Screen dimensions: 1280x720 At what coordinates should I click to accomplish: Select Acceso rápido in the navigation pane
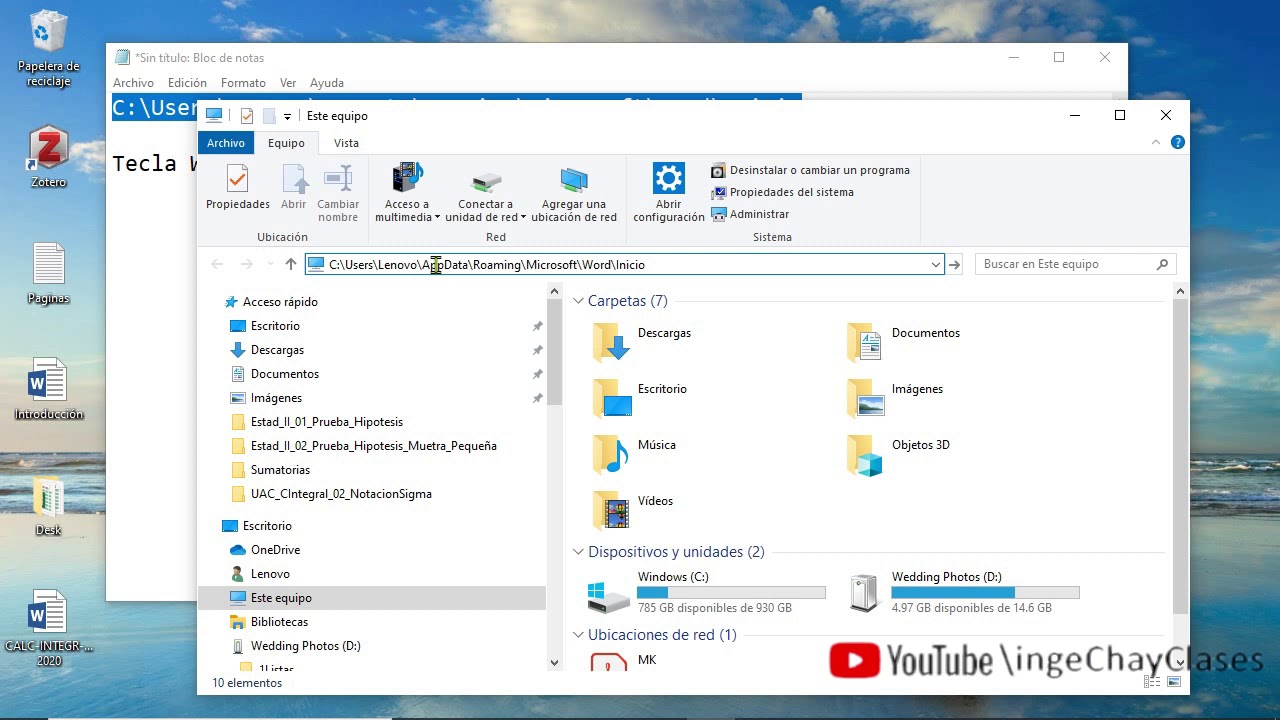[280, 302]
